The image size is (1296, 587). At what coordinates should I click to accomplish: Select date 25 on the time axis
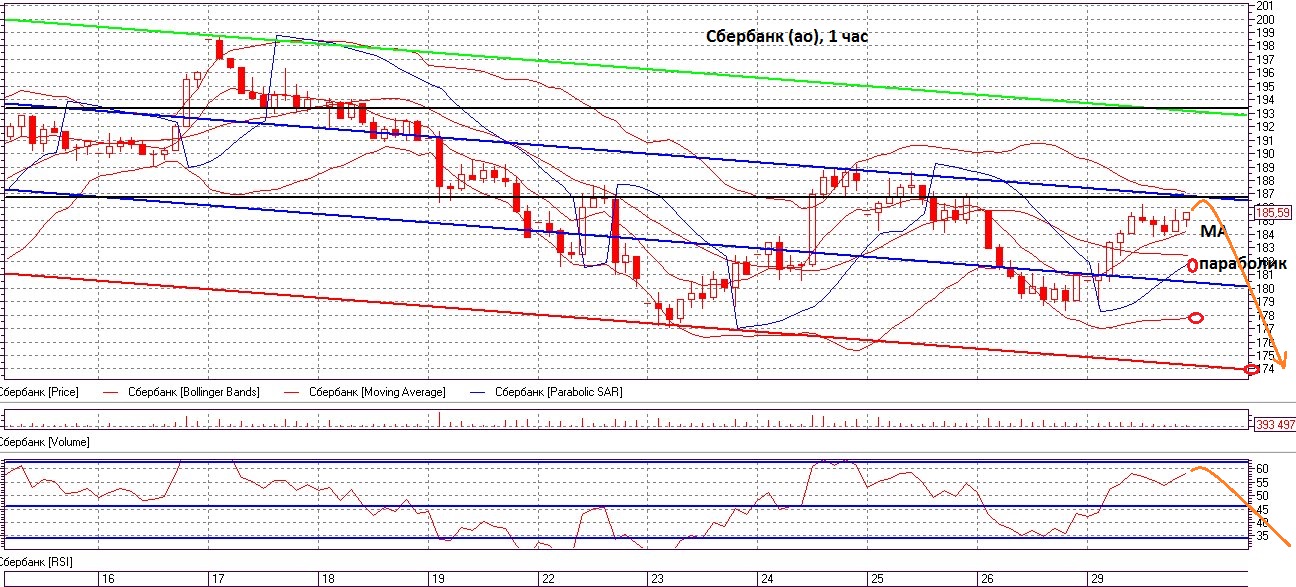876,579
